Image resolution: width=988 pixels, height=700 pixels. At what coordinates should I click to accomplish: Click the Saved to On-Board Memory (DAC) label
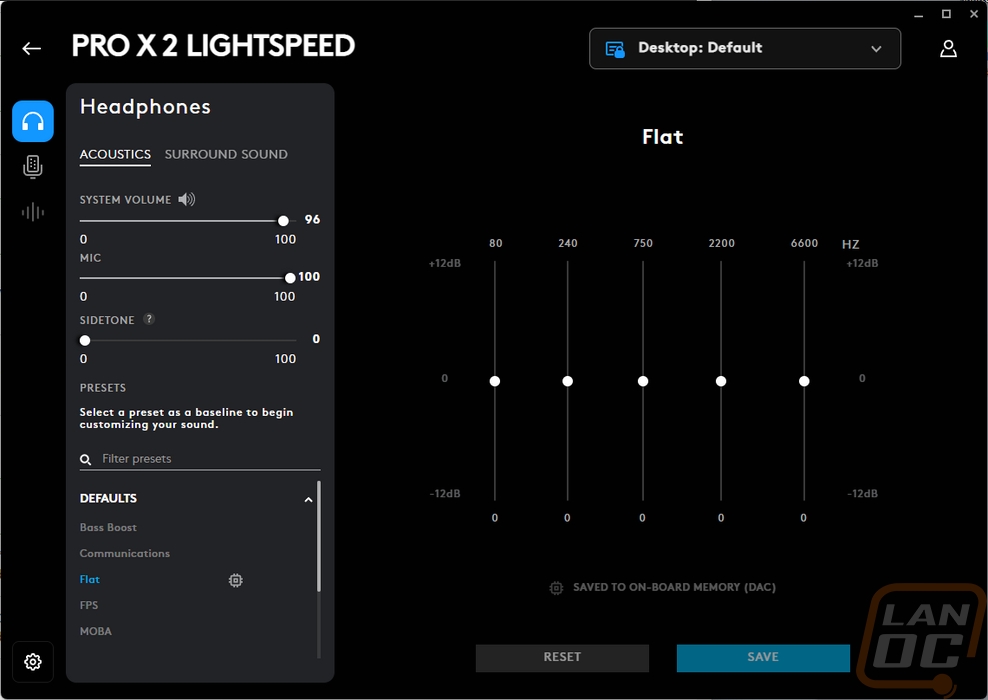674,587
